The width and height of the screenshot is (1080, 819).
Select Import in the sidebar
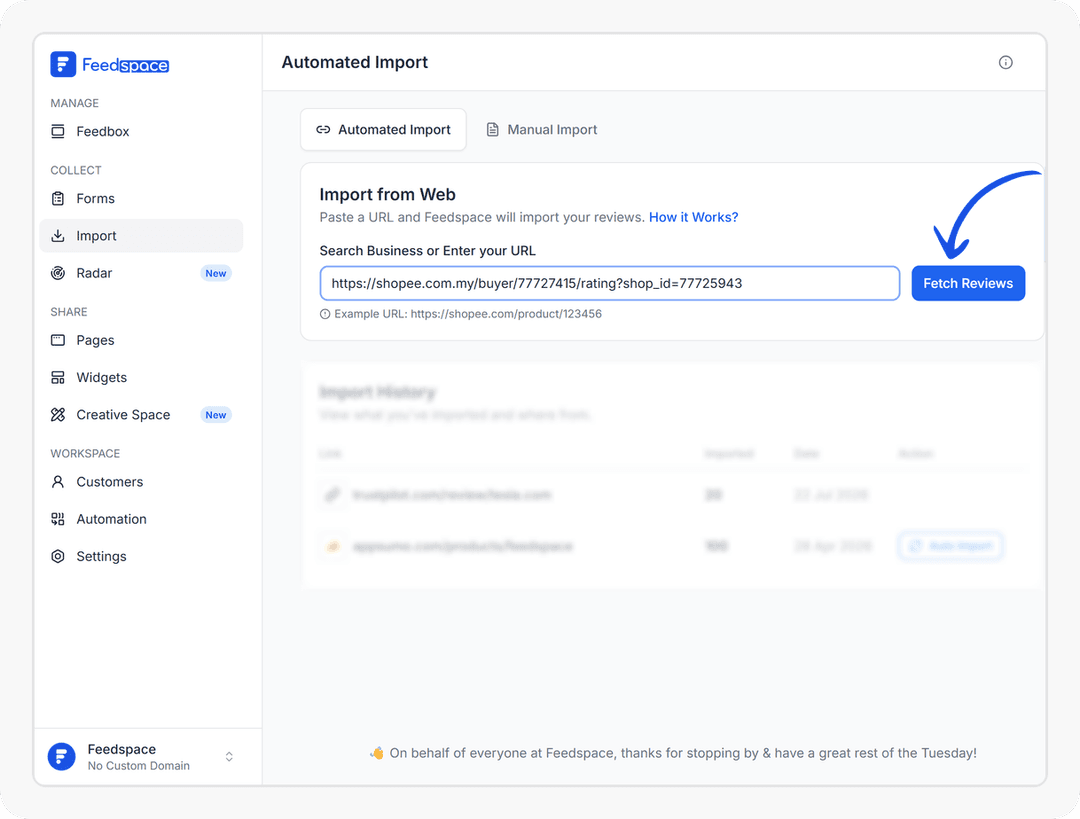click(x=141, y=236)
